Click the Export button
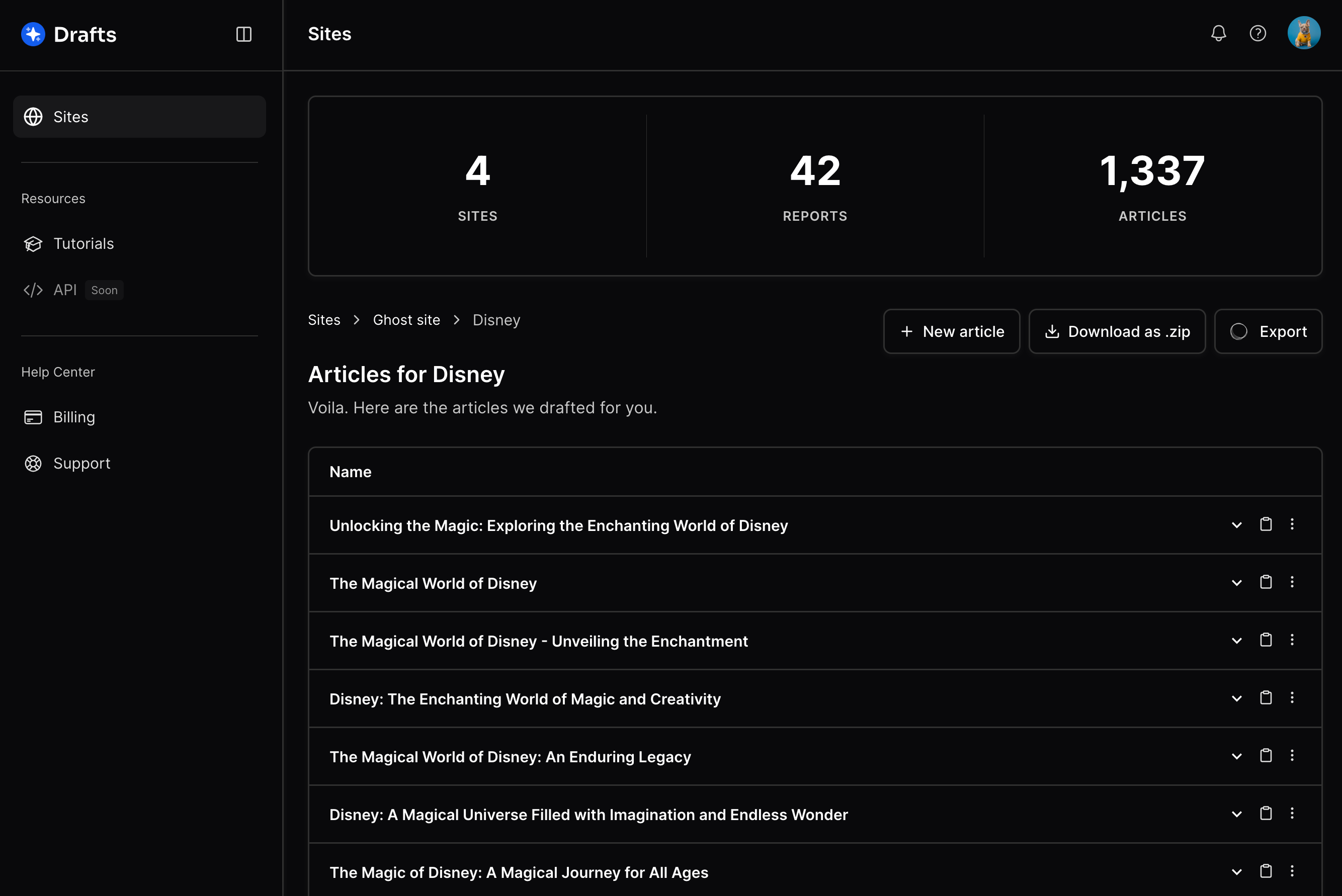1342x896 pixels. coord(1268,331)
